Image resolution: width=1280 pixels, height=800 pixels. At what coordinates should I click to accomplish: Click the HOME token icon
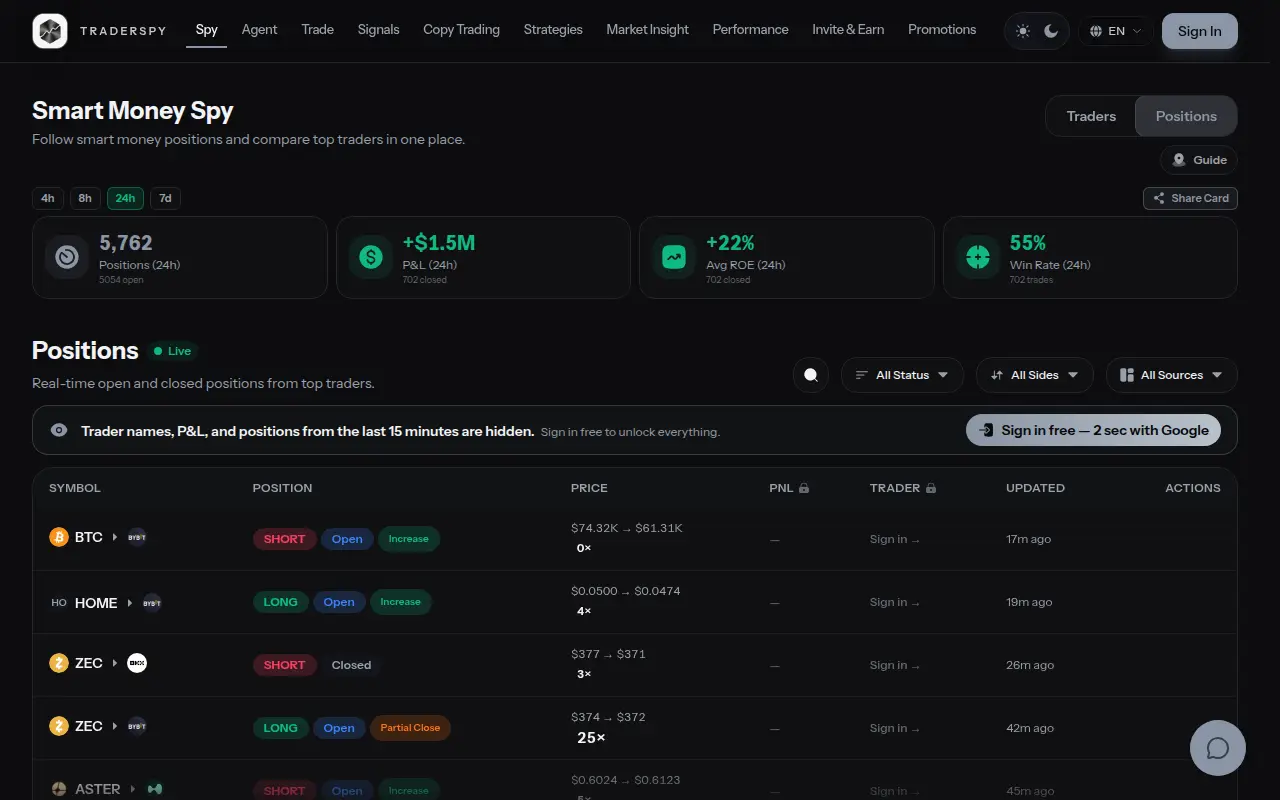pos(59,602)
